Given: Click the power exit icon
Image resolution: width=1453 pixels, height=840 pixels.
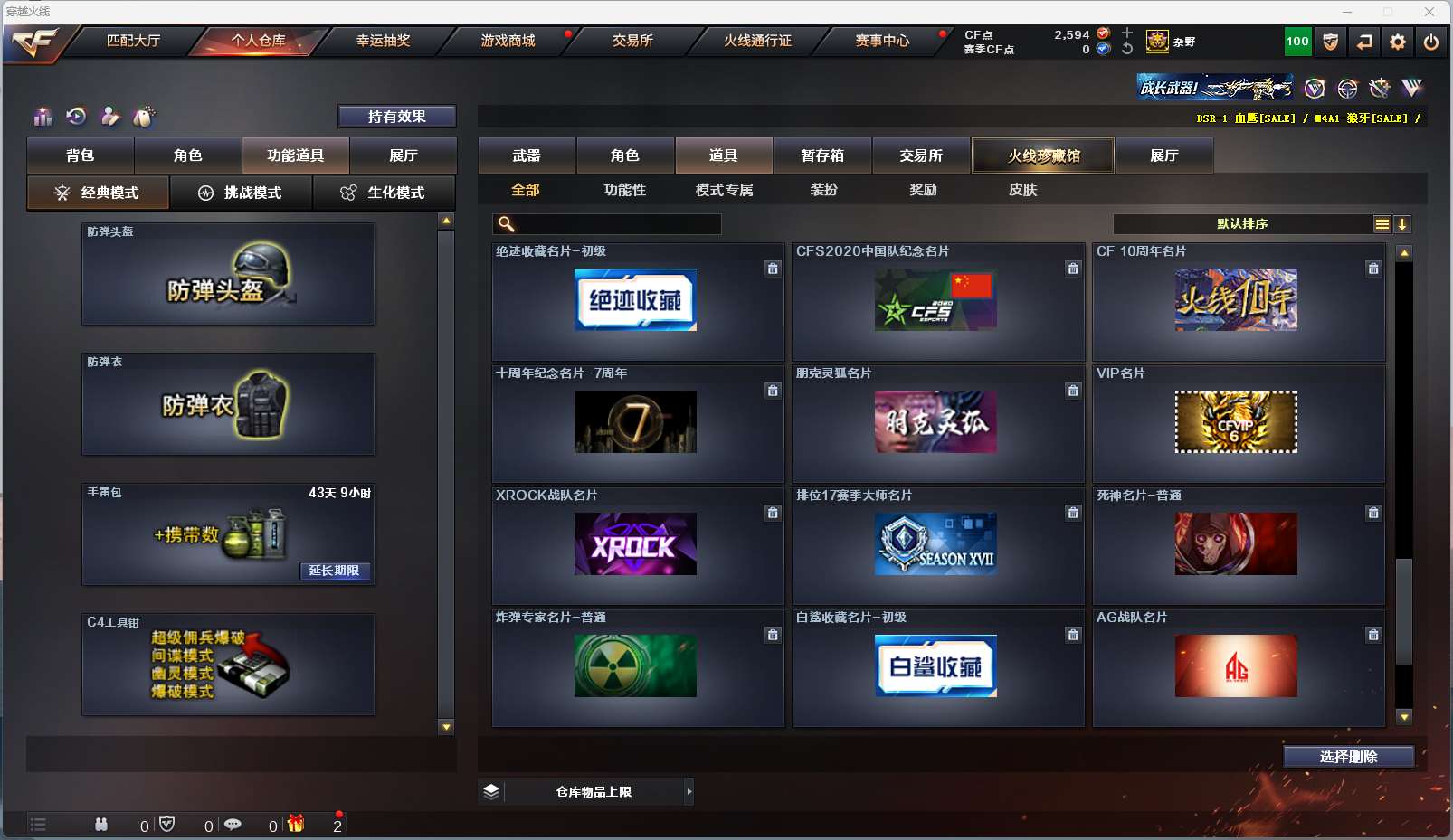Looking at the screenshot, I should pyautogui.click(x=1431, y=42).
